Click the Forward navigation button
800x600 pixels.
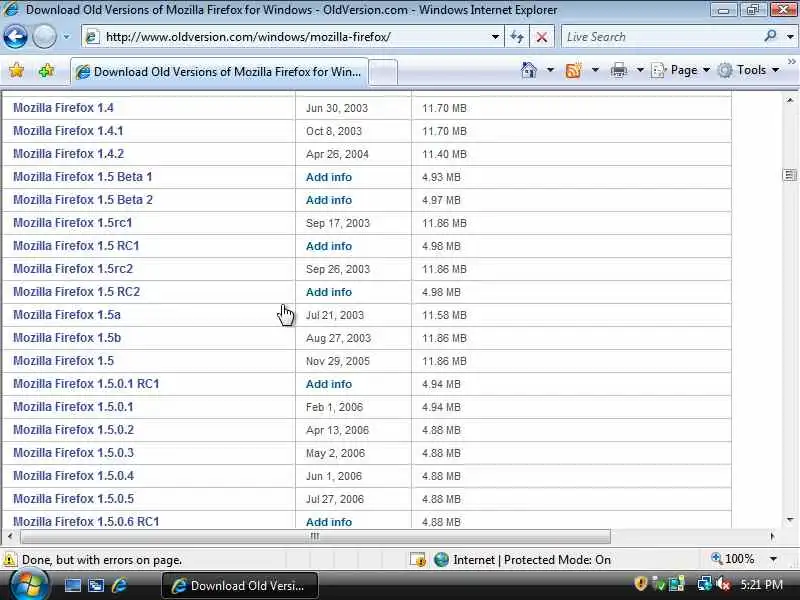coord(44,37)
